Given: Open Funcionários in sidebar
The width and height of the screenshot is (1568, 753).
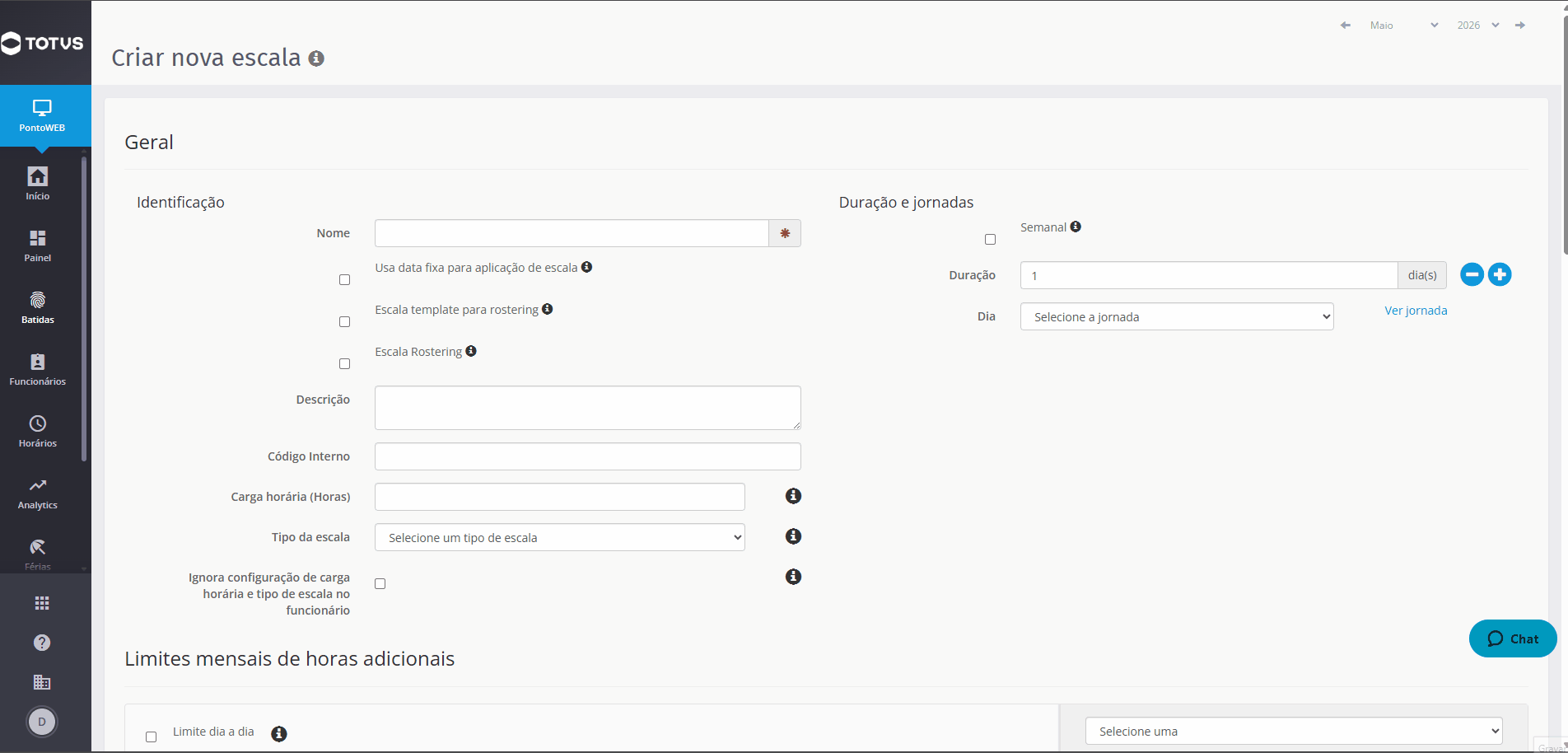Looking at the screenshot, I should click(x=38, y=369).
